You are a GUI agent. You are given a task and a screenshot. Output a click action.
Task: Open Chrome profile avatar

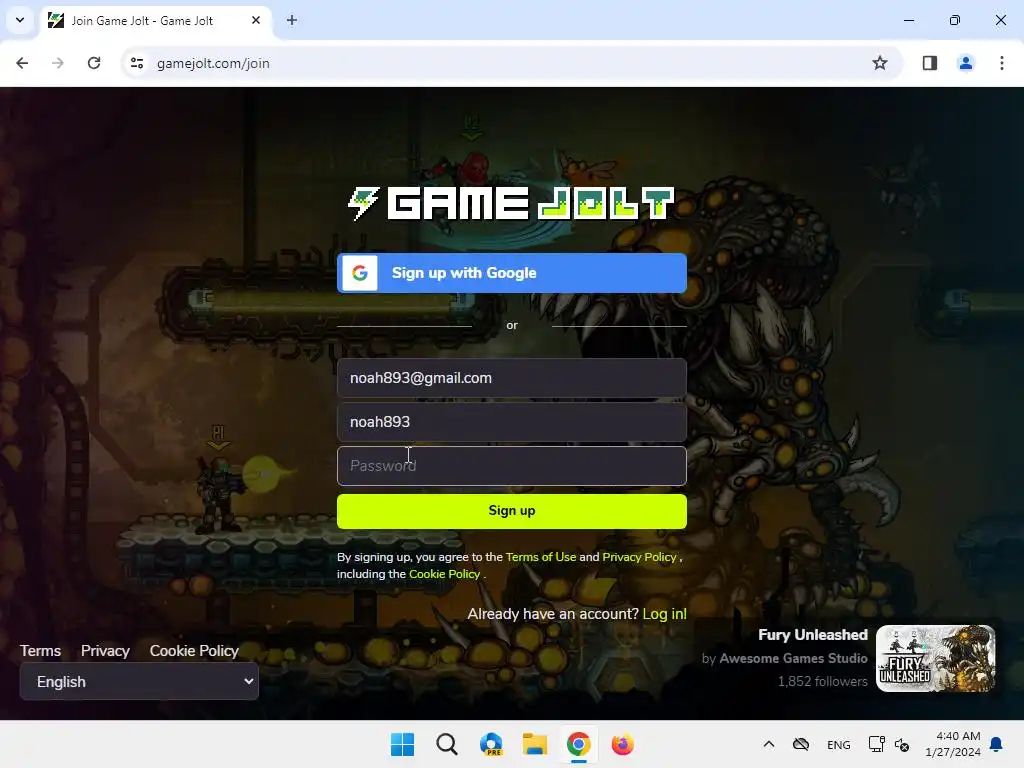click(965, 63)
